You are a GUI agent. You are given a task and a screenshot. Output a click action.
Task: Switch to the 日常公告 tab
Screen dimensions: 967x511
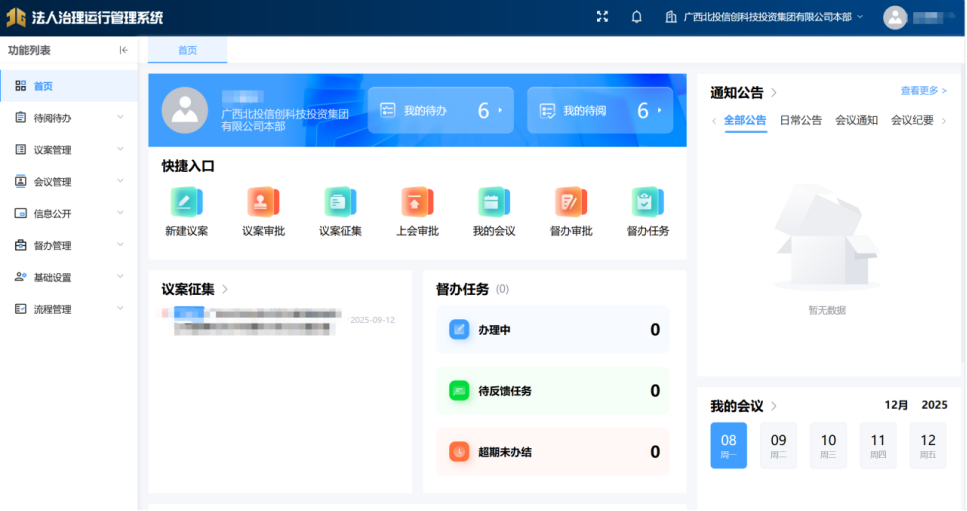click(800, 120)
